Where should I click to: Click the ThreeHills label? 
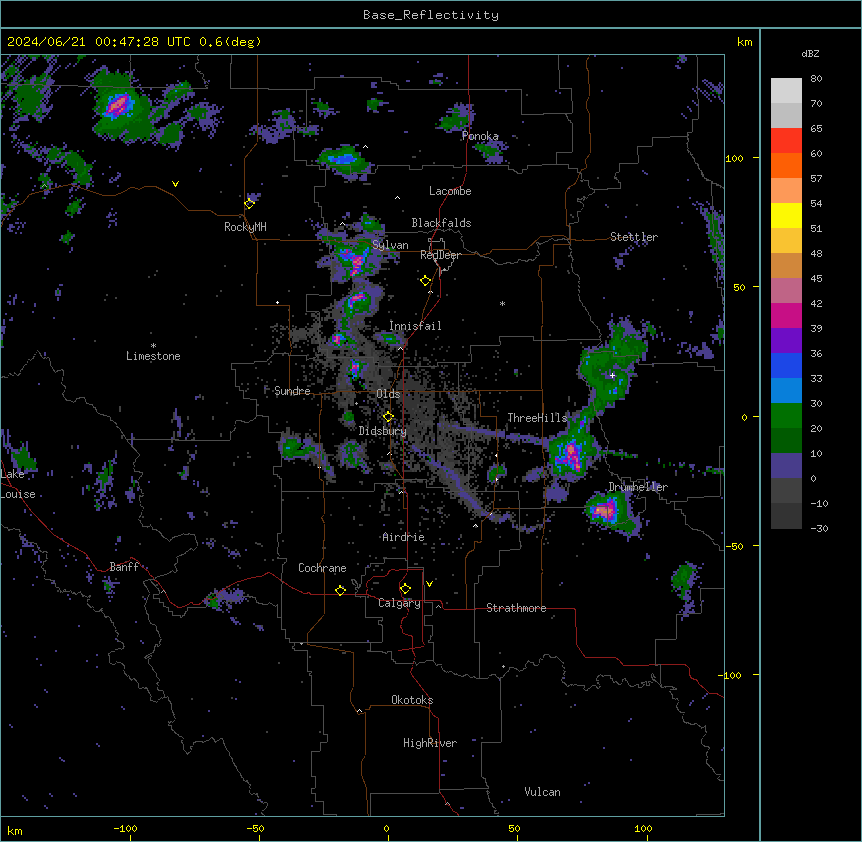[x=537, y=418]
